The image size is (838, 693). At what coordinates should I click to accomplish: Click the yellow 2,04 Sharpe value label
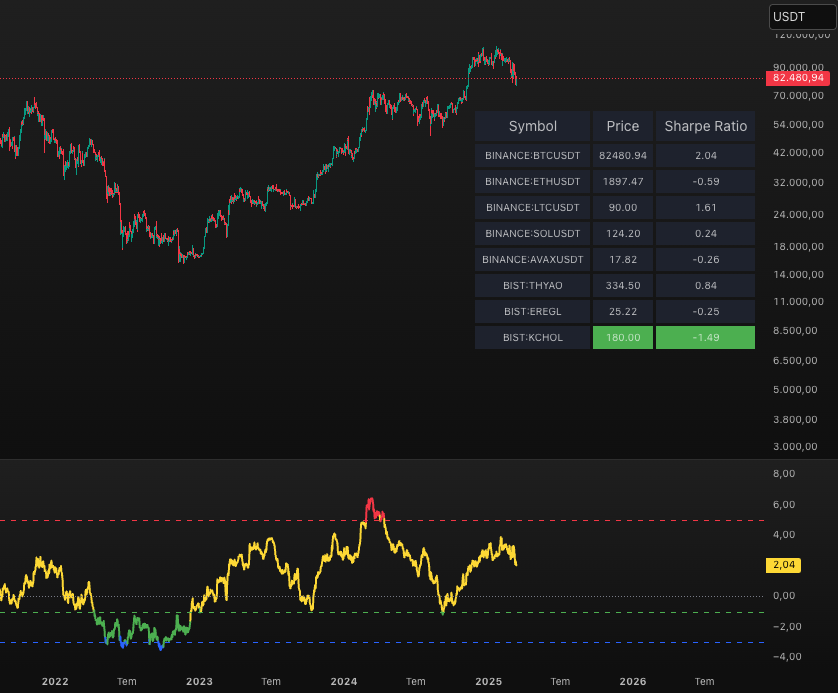coord(784,565)
